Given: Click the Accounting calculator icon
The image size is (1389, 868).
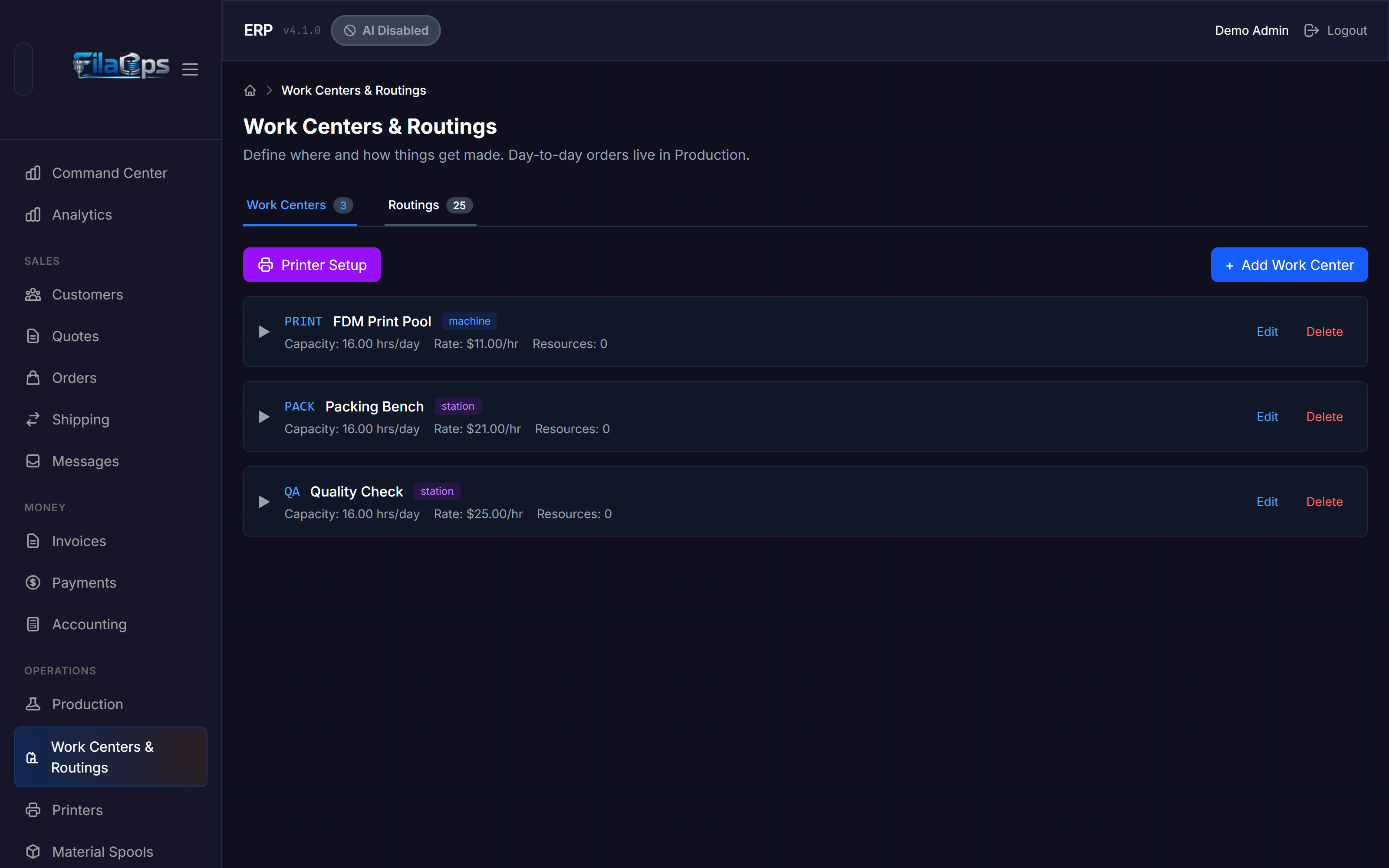Looking at the screenshot, I should [33, 625].
